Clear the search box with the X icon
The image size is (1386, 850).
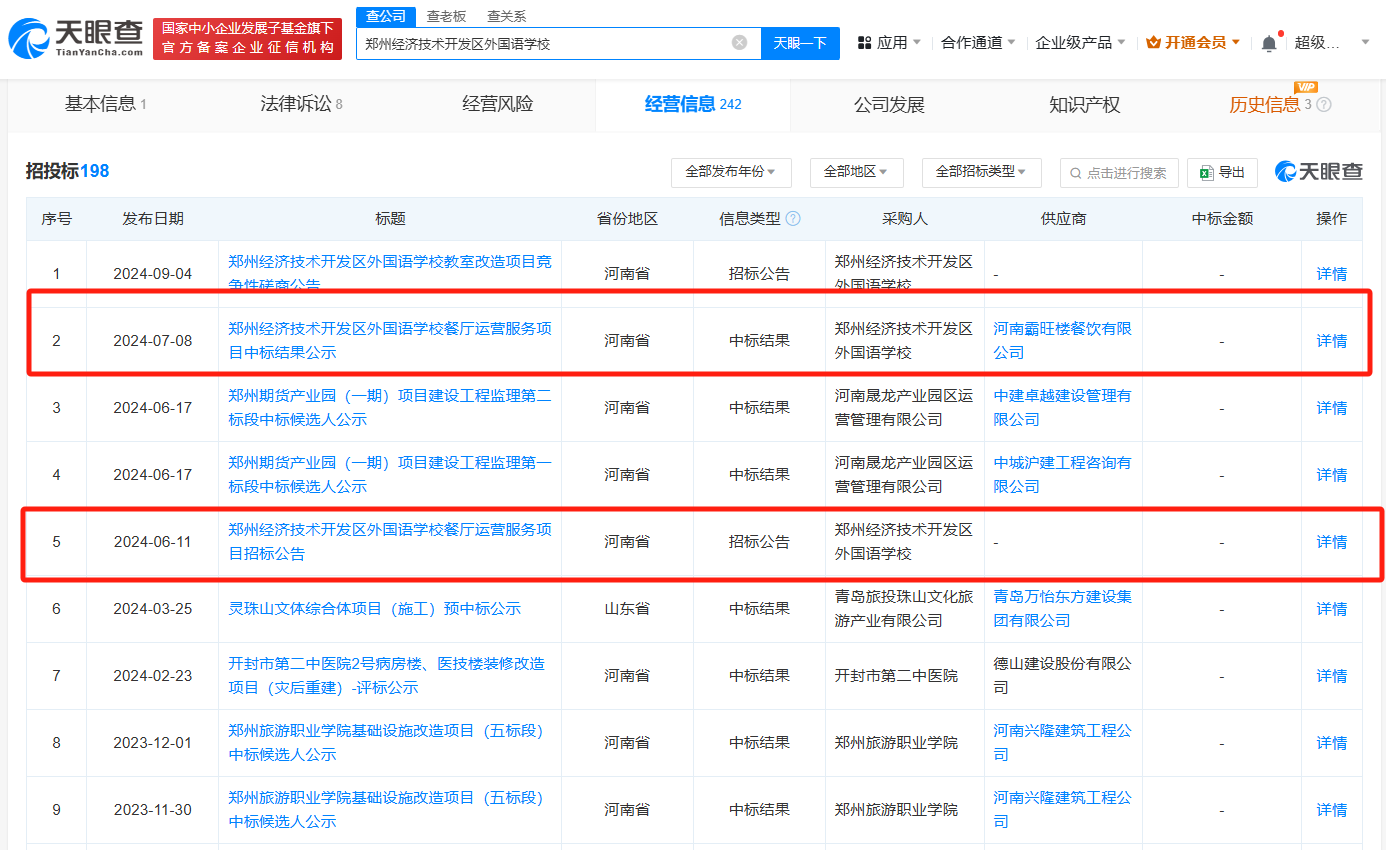(739, 42)
